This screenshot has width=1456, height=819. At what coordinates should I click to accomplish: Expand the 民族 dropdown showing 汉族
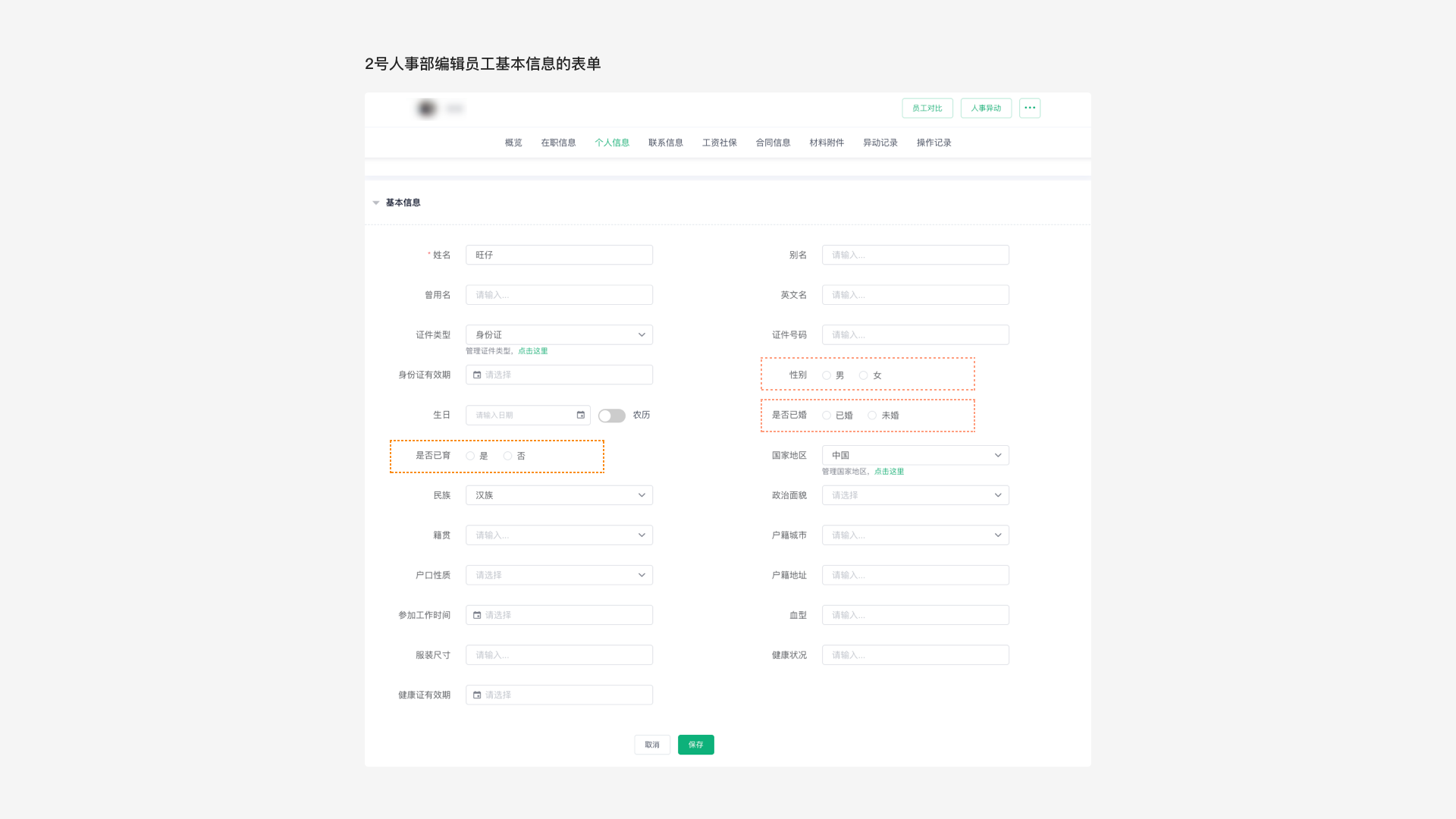pos(559,495)
